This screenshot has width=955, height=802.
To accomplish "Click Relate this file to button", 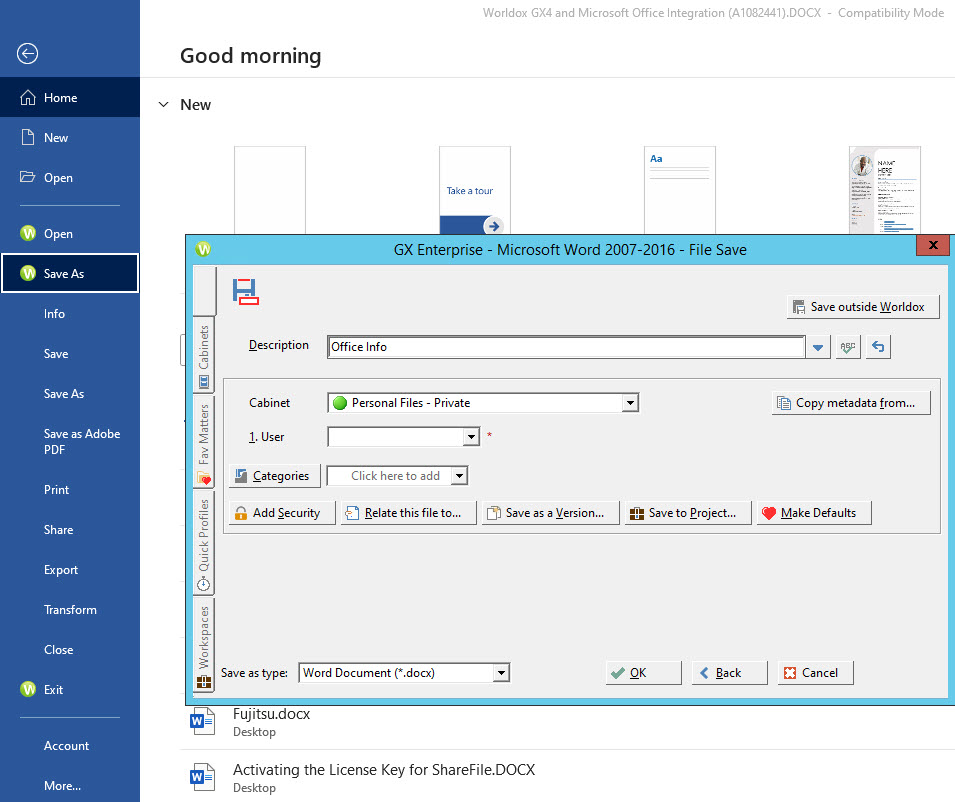I will (409, 513).
